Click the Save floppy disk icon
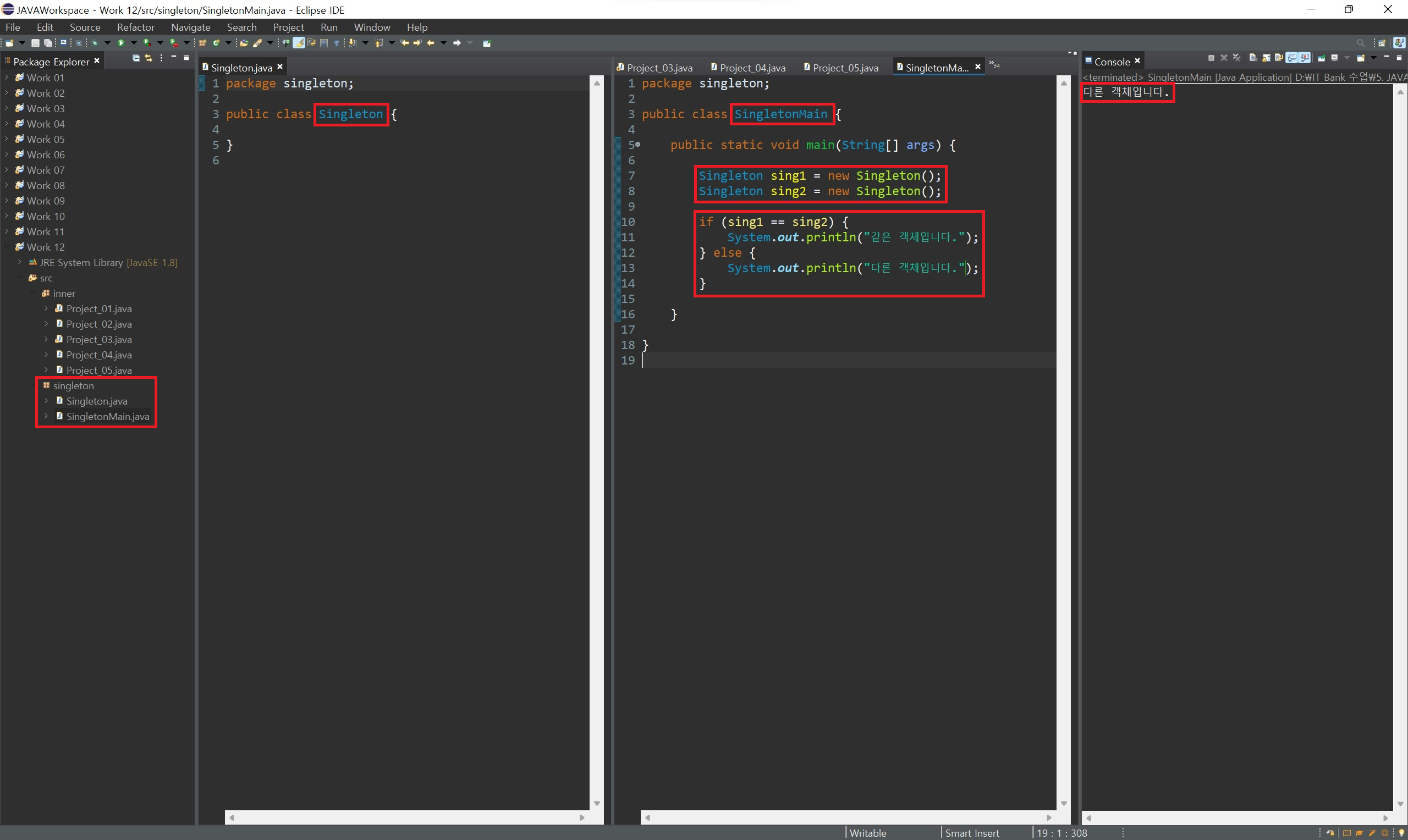Viewport: 1408px width, 840px height. pos(35,43)
